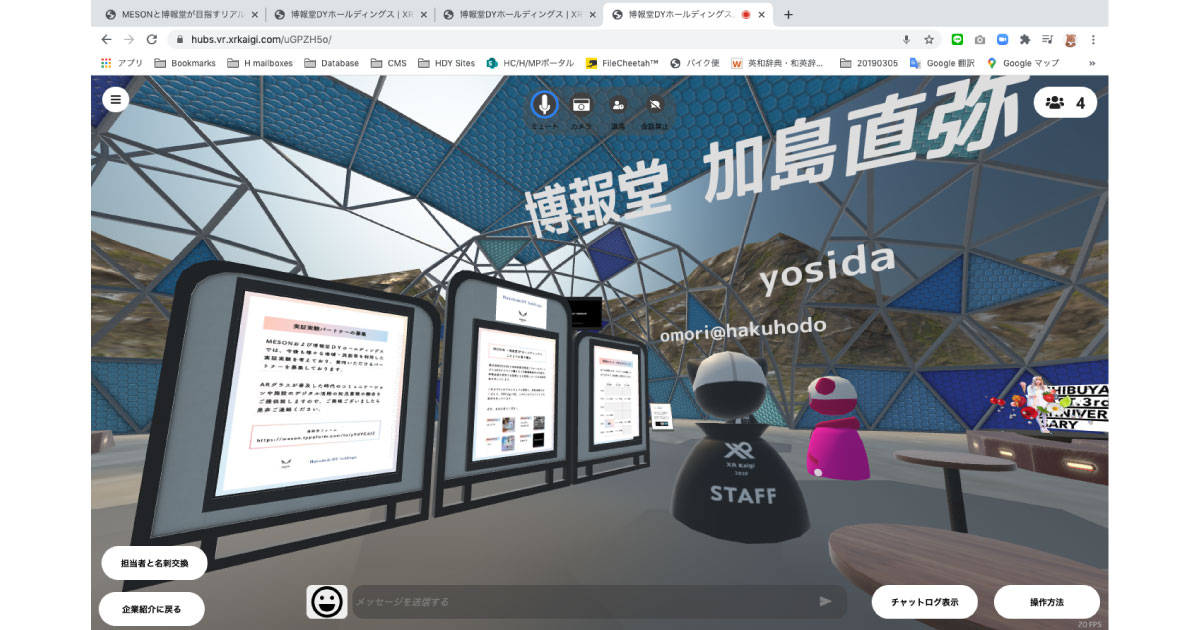Expand the bookmarks overflow chevron
Viewport: 1200px width, 630px height.
(1091, 62)
